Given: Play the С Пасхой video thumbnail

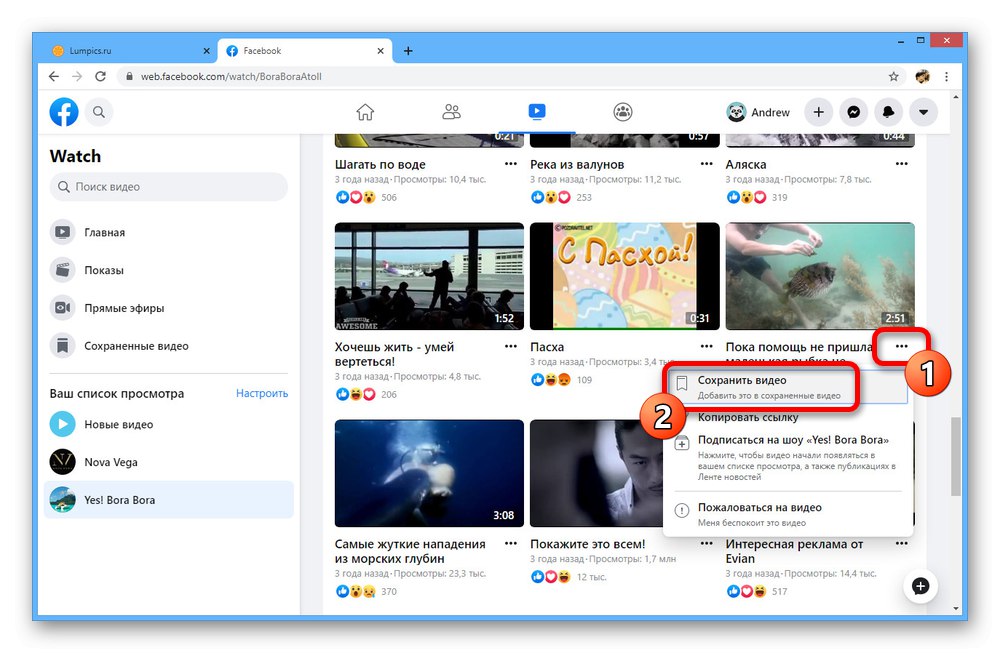Looking at the screenshot, I should tap(624, 276).
